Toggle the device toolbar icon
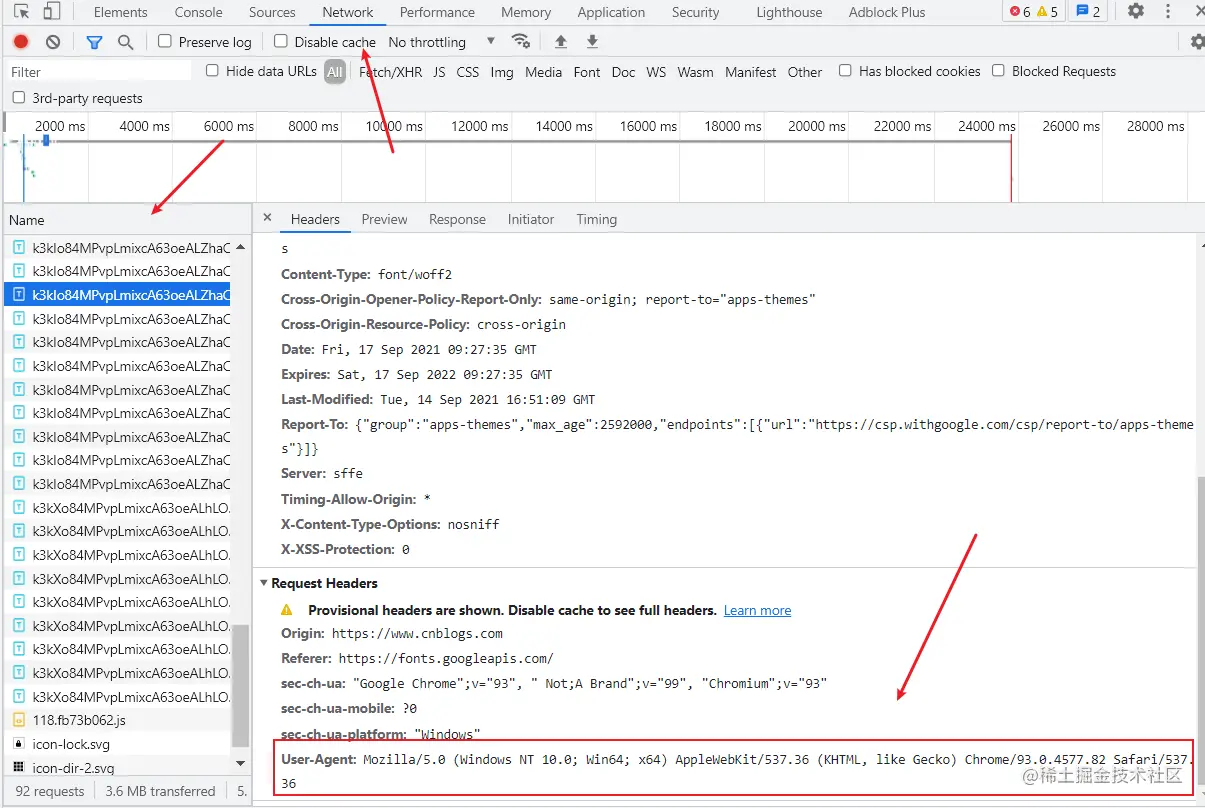Viewport: 1205px width, 808px height. pos(52,12)
